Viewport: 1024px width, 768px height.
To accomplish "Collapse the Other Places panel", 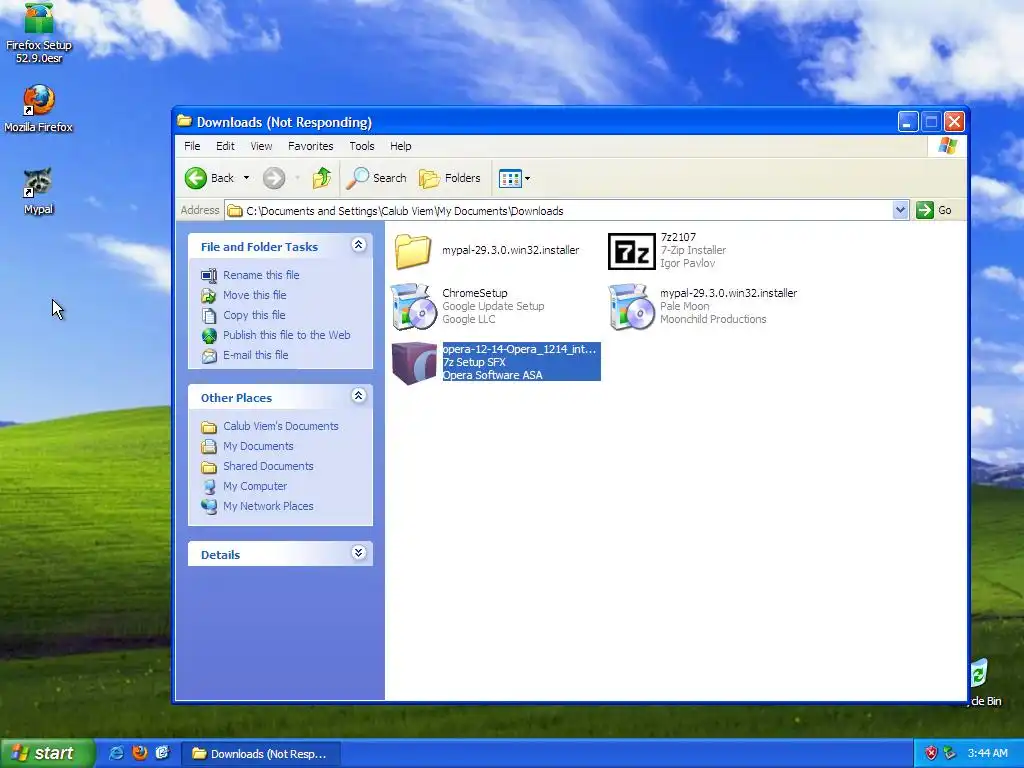I will pyautogui.click(x=359, y=396).
